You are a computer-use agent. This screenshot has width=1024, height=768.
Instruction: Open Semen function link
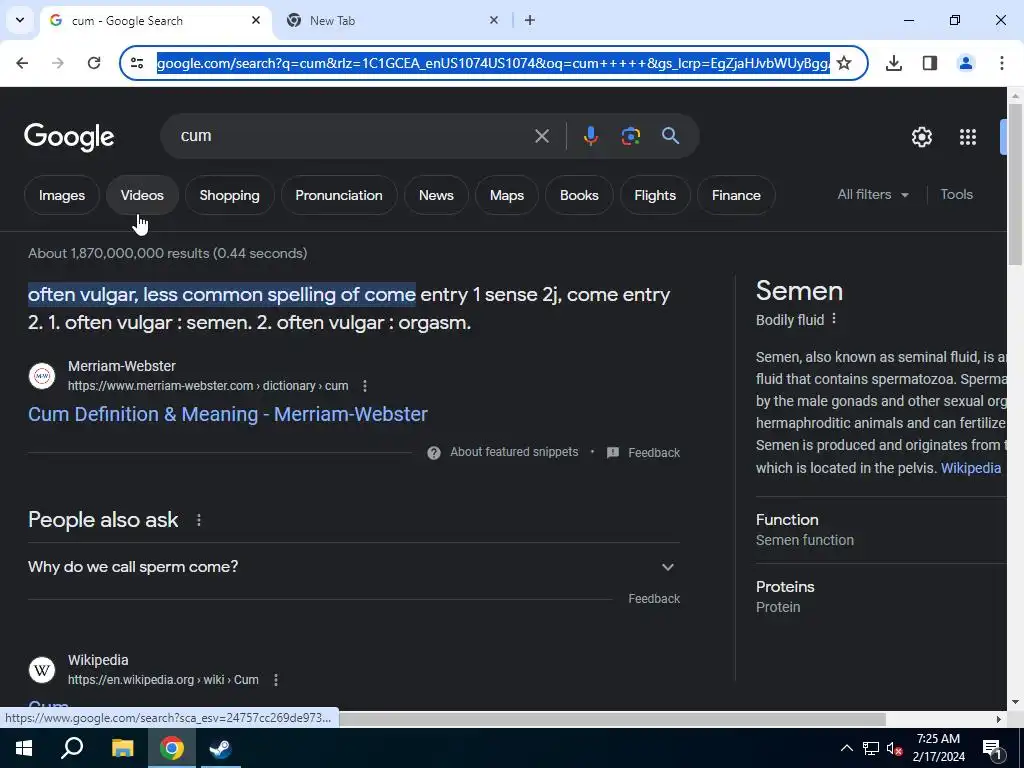click(x=805, y=540)
